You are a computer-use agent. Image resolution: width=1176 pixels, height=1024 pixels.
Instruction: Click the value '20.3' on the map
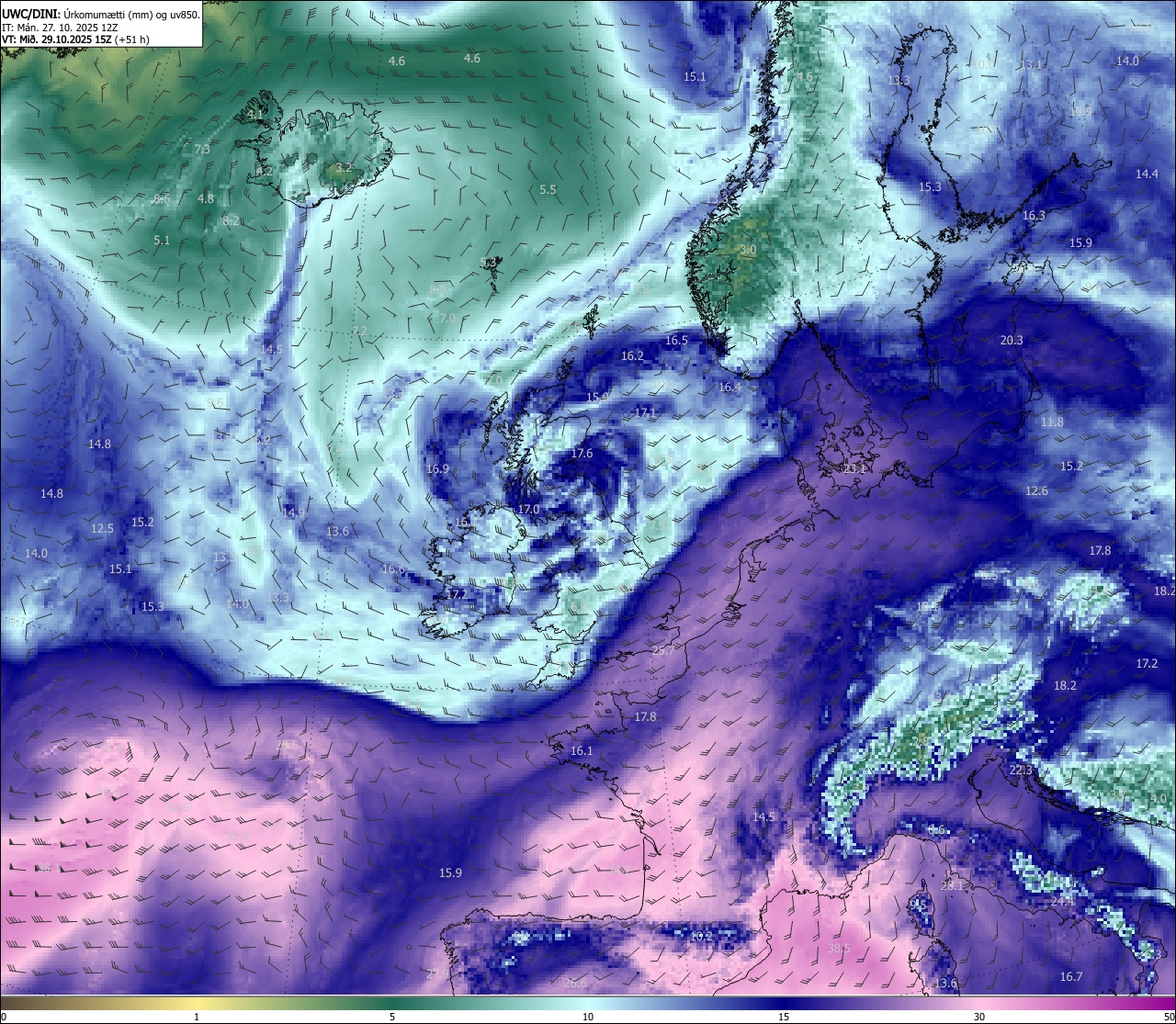tap(1012, 340)
